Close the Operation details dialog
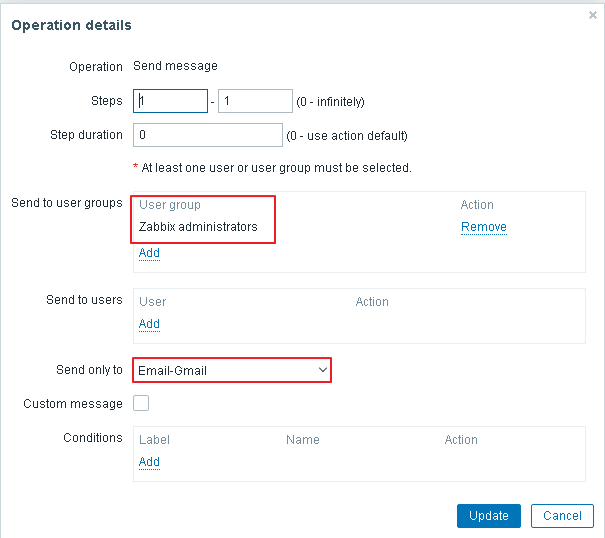Image resolution: width=605 pixels, height=538 pixels. pyautogui.click(x=592, y=15)
